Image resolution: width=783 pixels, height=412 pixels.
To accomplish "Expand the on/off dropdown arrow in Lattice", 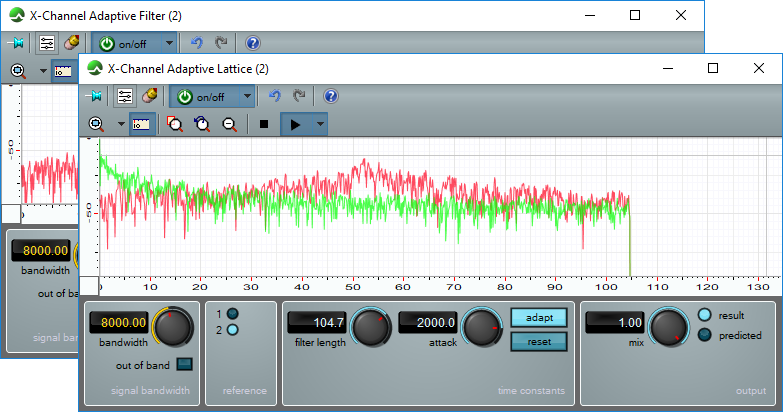I will click(x=246, y=97).
